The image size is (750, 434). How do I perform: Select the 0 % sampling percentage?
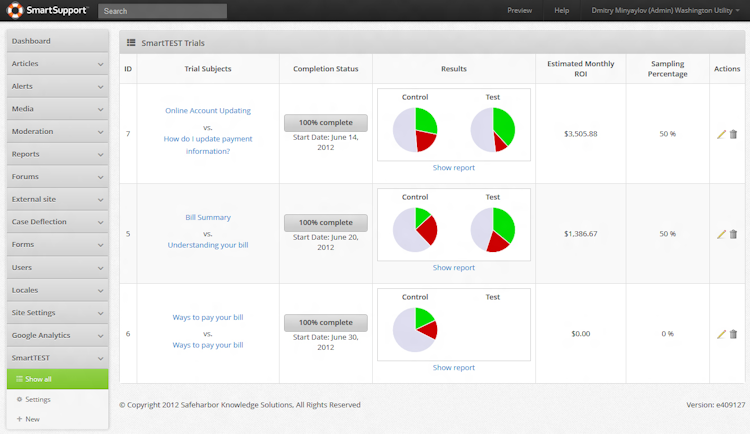point(667,334)
